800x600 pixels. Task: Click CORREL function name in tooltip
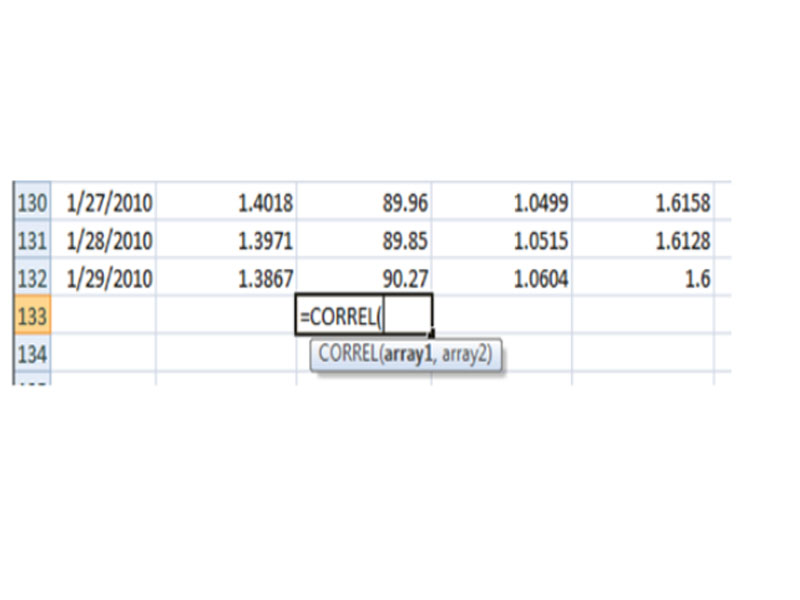348,353
